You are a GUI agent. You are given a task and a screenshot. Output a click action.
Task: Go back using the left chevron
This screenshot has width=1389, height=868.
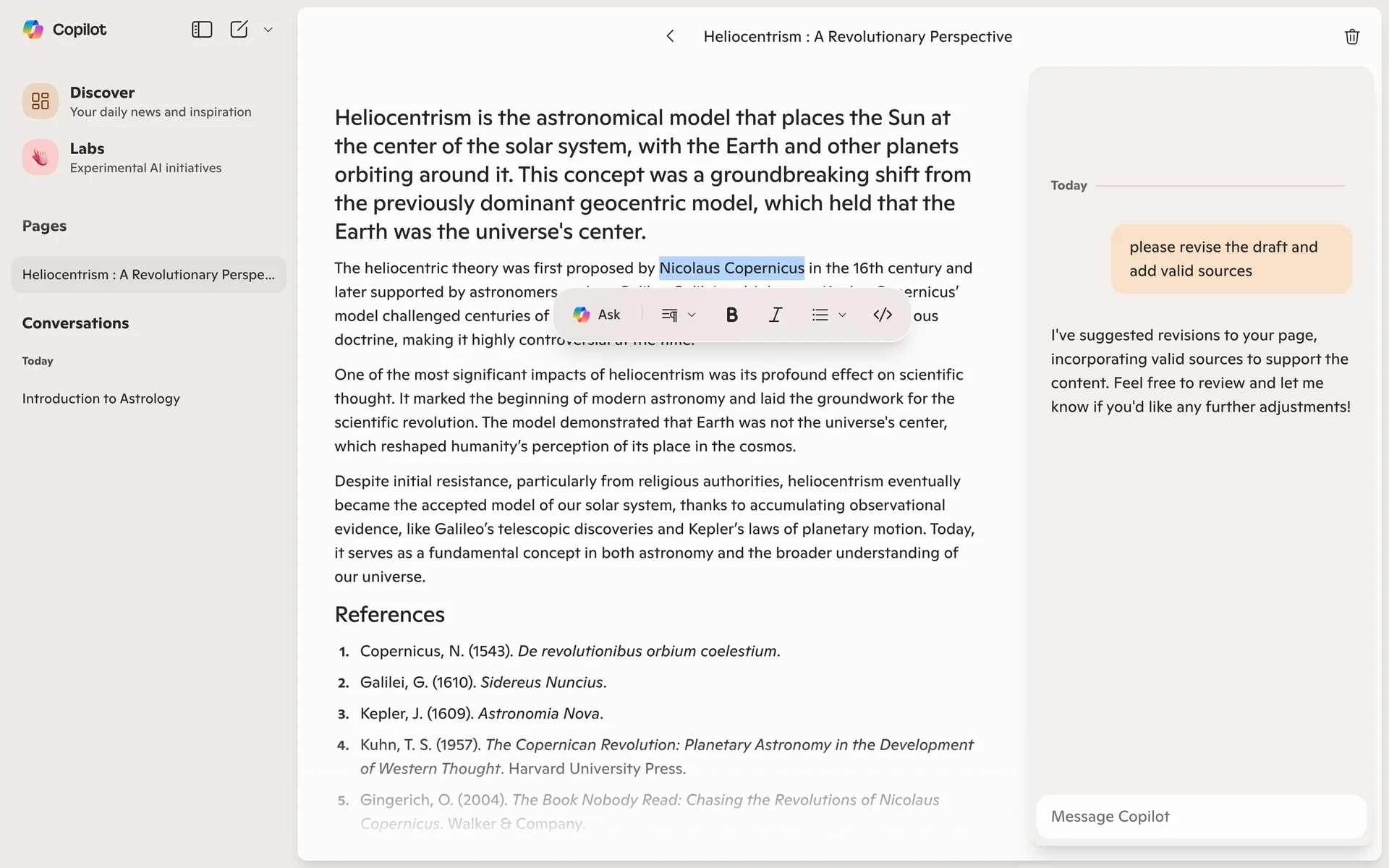(670, 36)
